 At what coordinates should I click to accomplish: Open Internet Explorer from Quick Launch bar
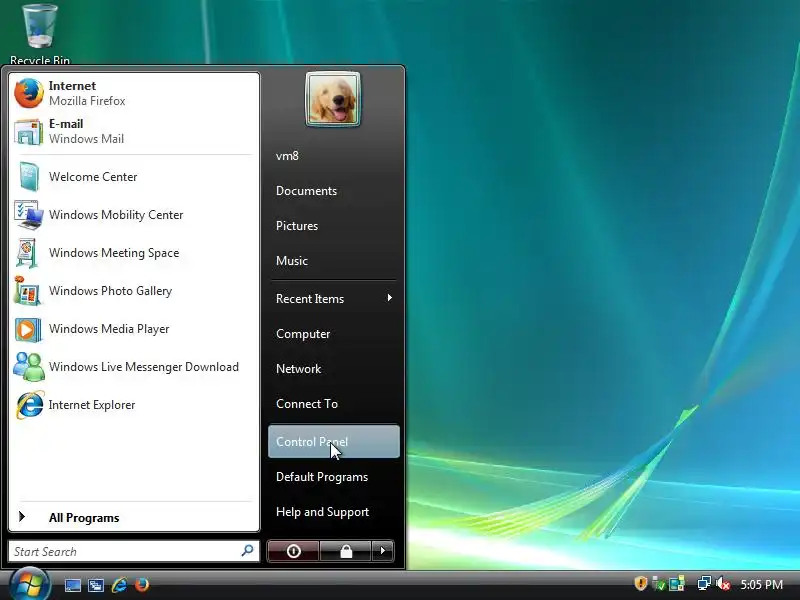click(119, 584)
